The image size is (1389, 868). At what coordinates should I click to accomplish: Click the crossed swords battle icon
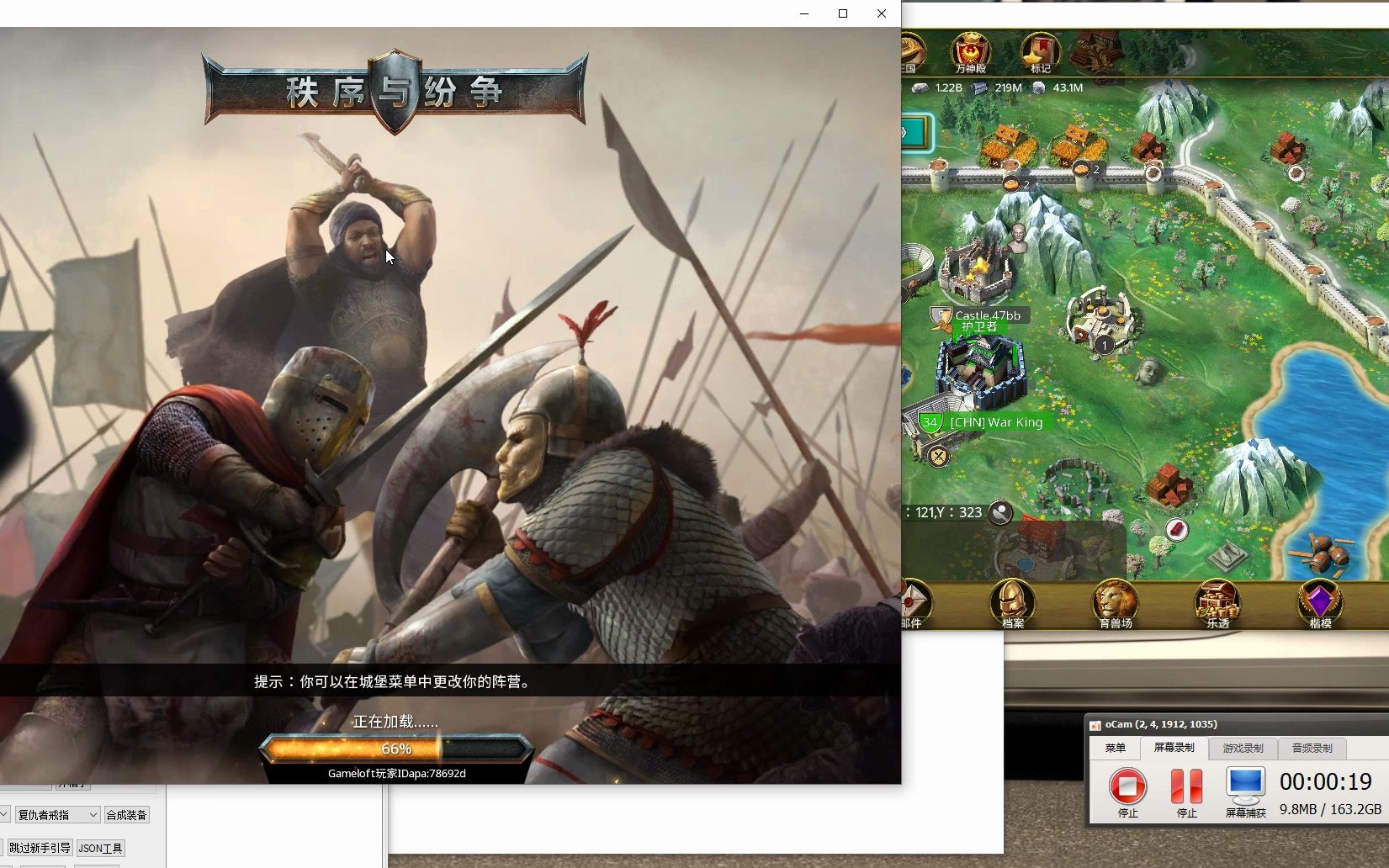point(938,456)
